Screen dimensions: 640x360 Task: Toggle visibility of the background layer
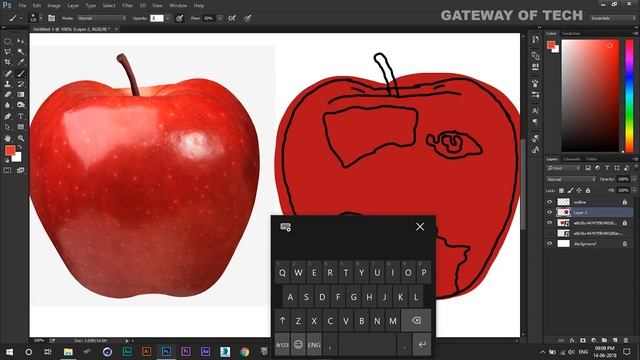tap(549, 244)
